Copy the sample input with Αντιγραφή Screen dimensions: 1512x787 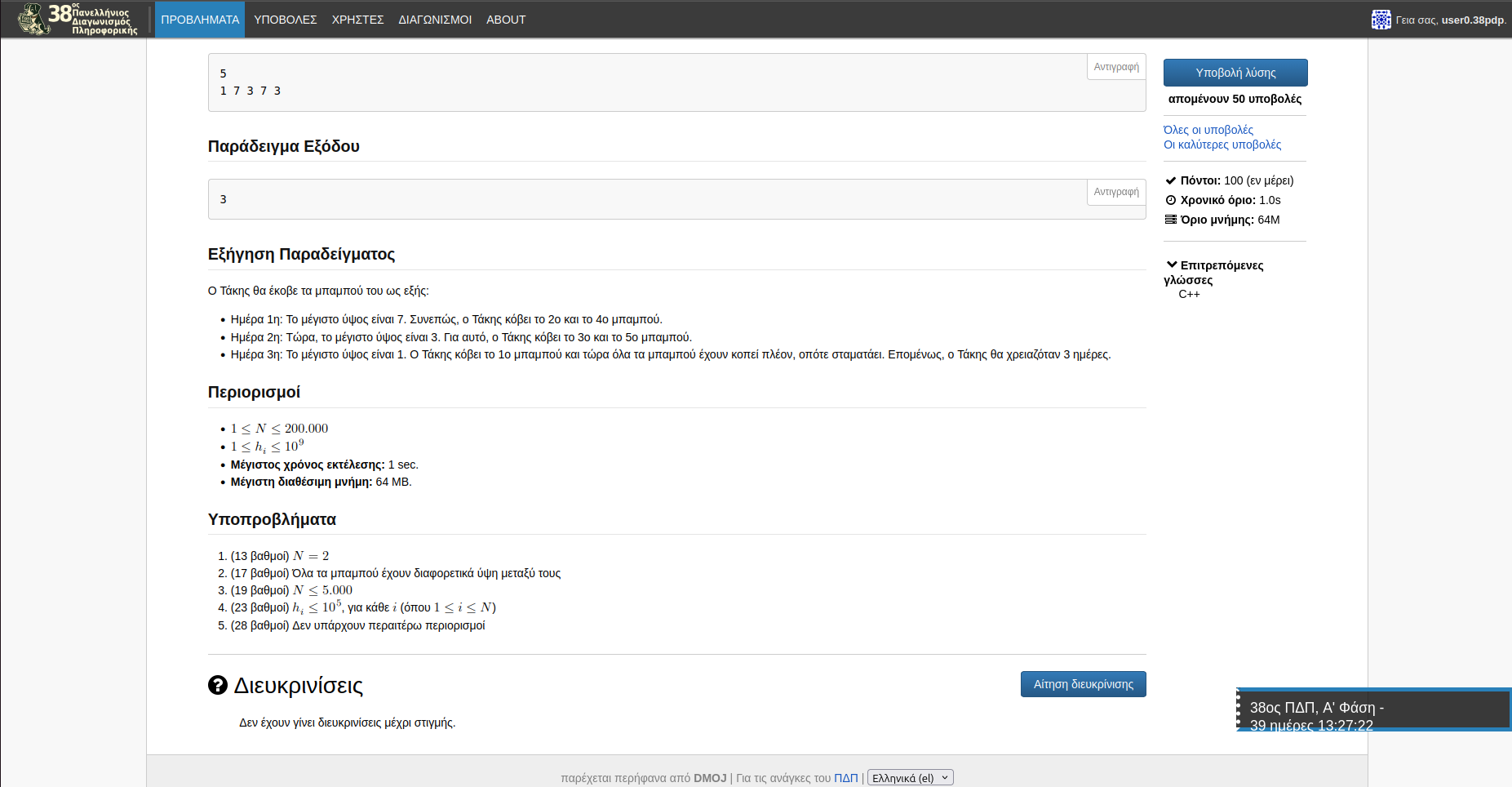coord(1115,67)
